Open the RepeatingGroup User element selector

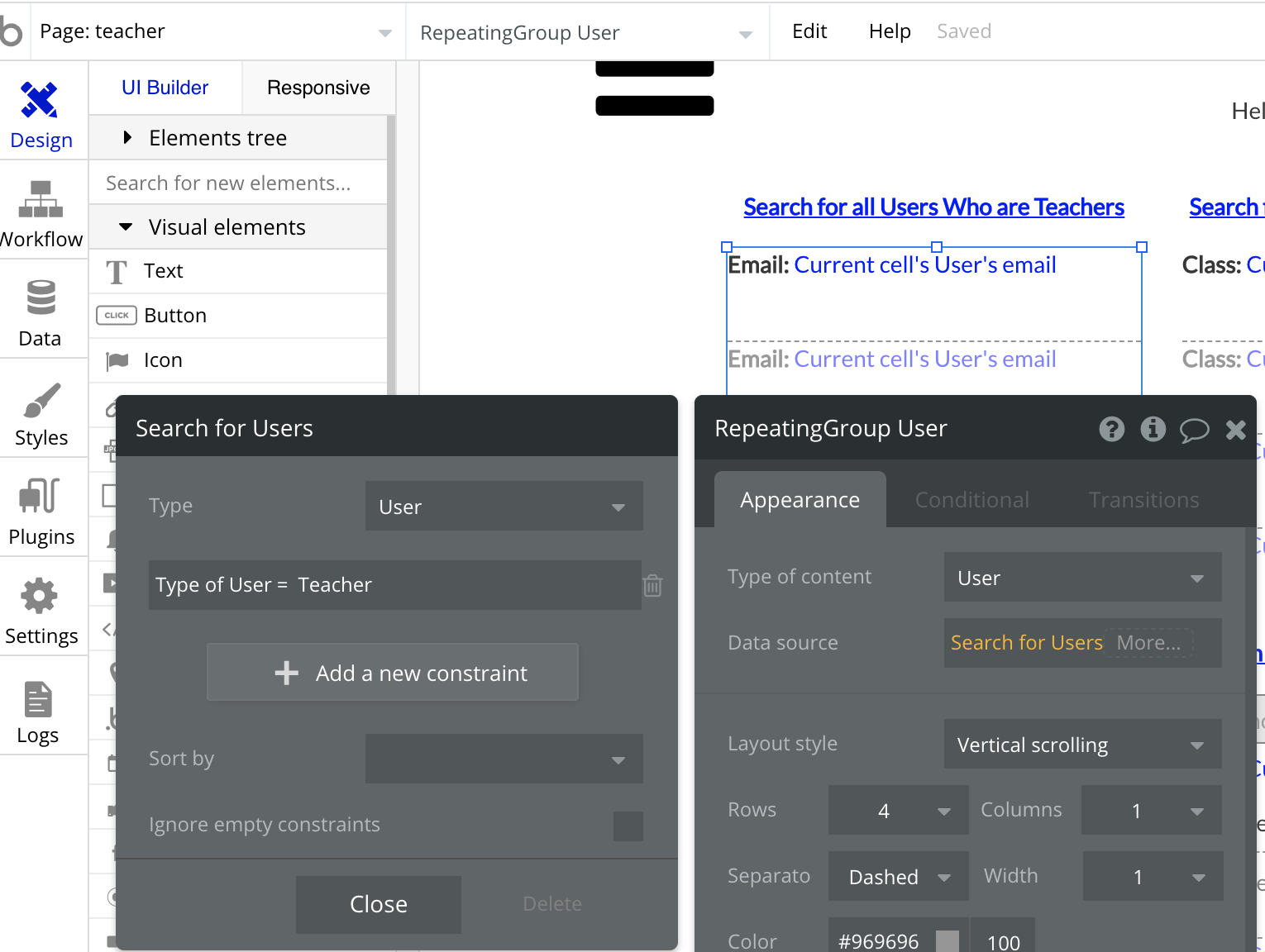click(587, 32)
